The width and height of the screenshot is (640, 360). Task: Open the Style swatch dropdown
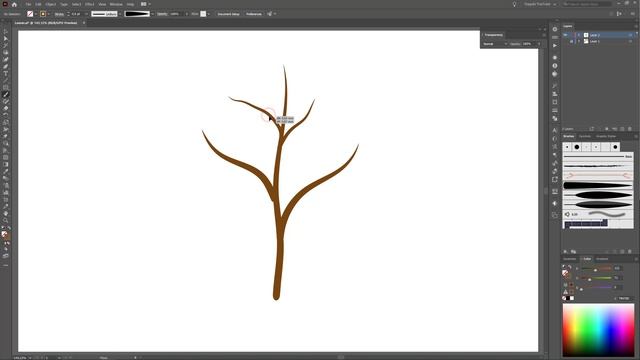tap(209, 14)
